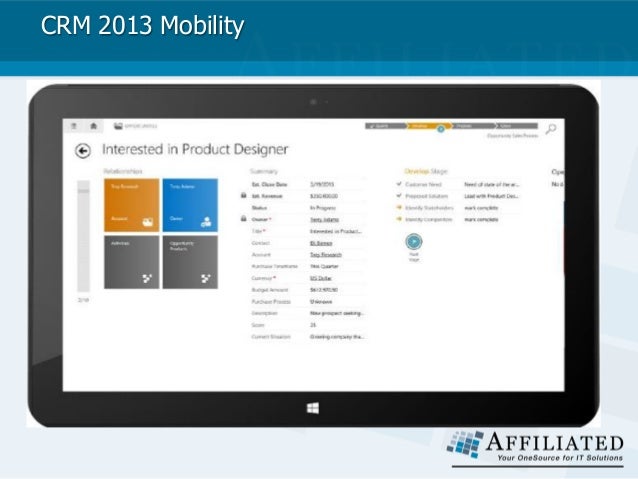
Task: Open the blue Terry Adams owner tile
Action: coord(190,205)
